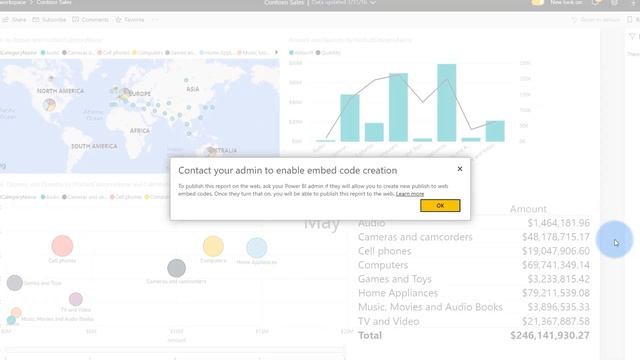This screenshot has height=360, width=640.
Task: Click the Amount legend item on bar chart
Action: 301,53
